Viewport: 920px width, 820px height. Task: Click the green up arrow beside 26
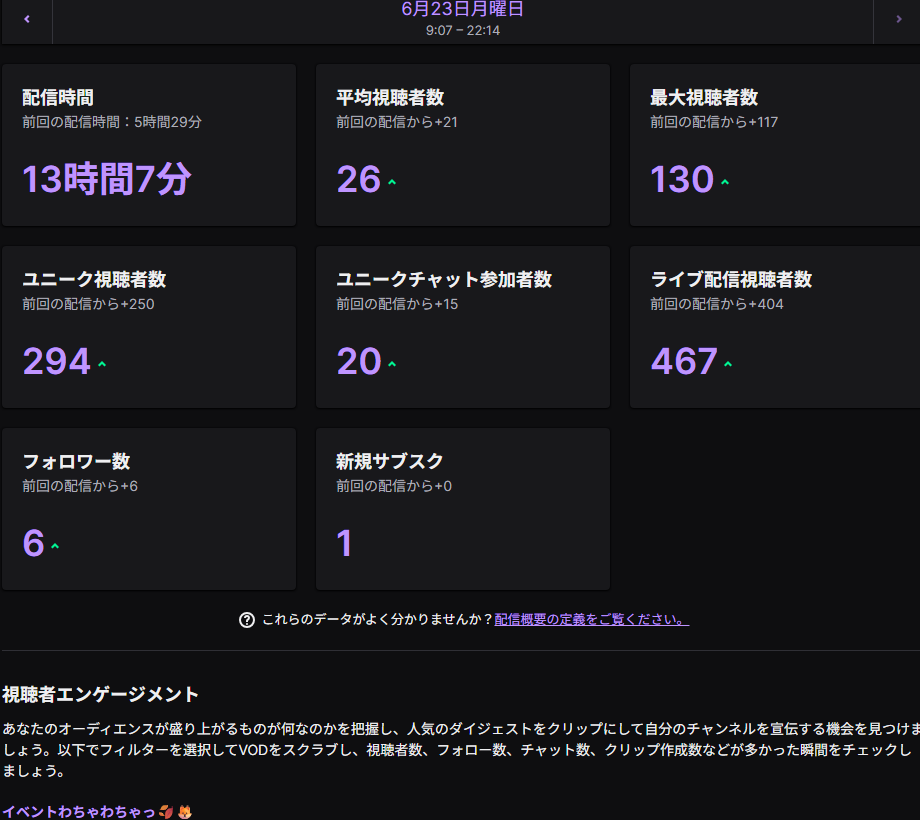[x=392, y=182]
